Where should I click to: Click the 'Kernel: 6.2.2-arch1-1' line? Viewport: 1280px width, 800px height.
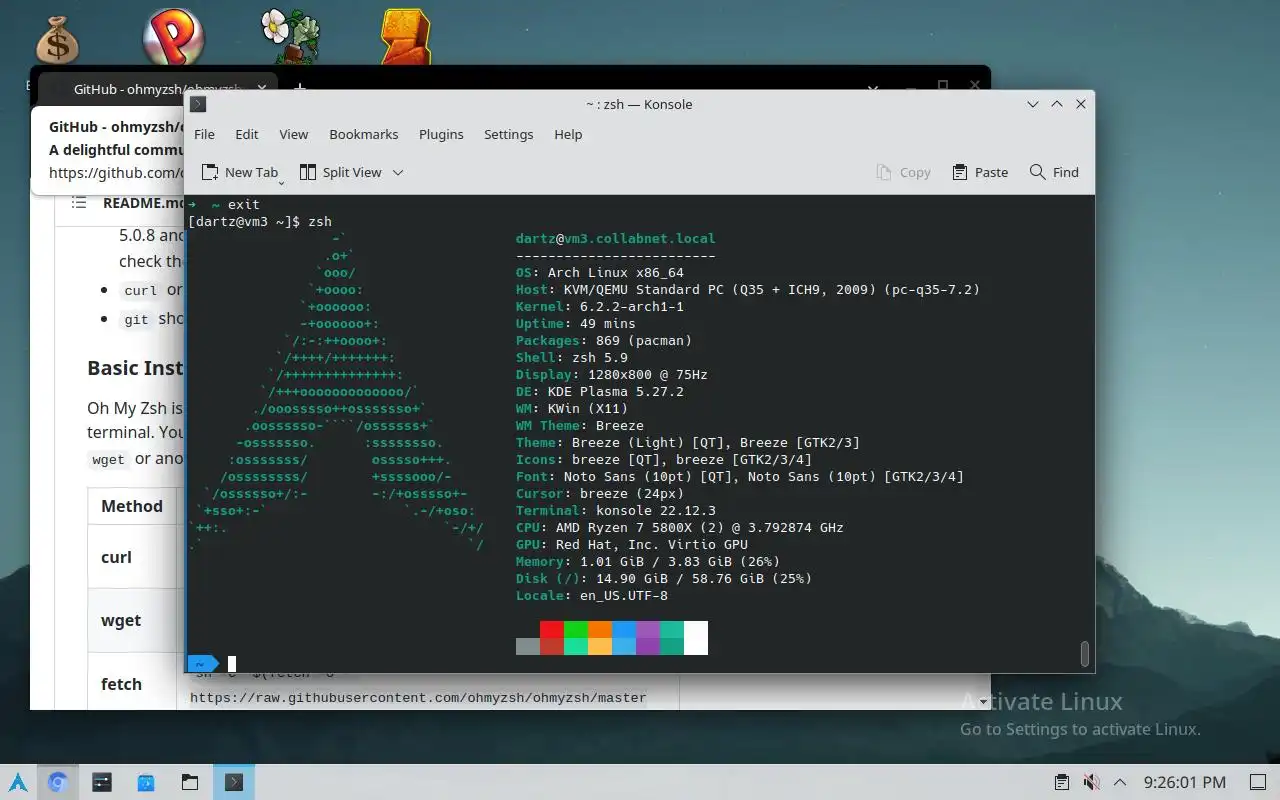pos(600,307)
